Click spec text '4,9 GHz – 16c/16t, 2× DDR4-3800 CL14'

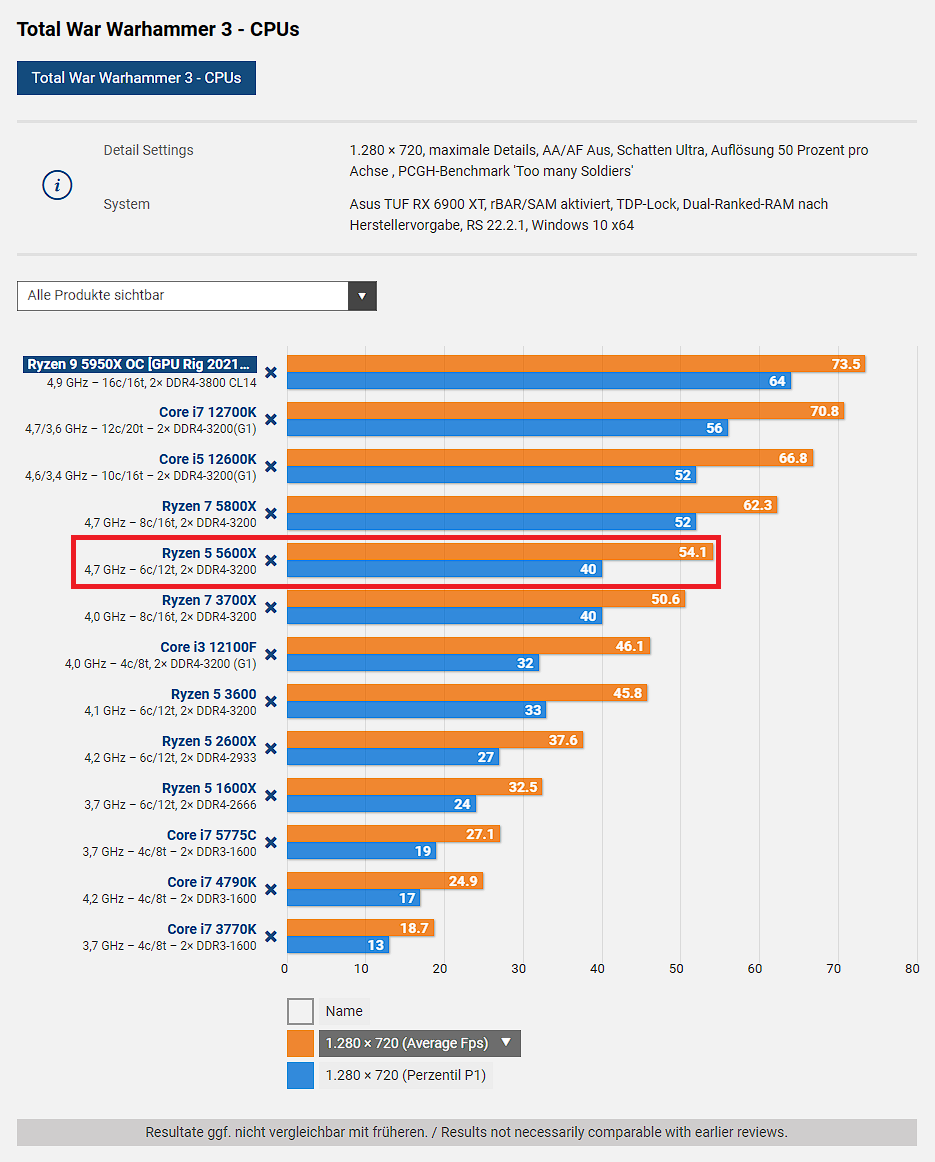pos(152,383)
